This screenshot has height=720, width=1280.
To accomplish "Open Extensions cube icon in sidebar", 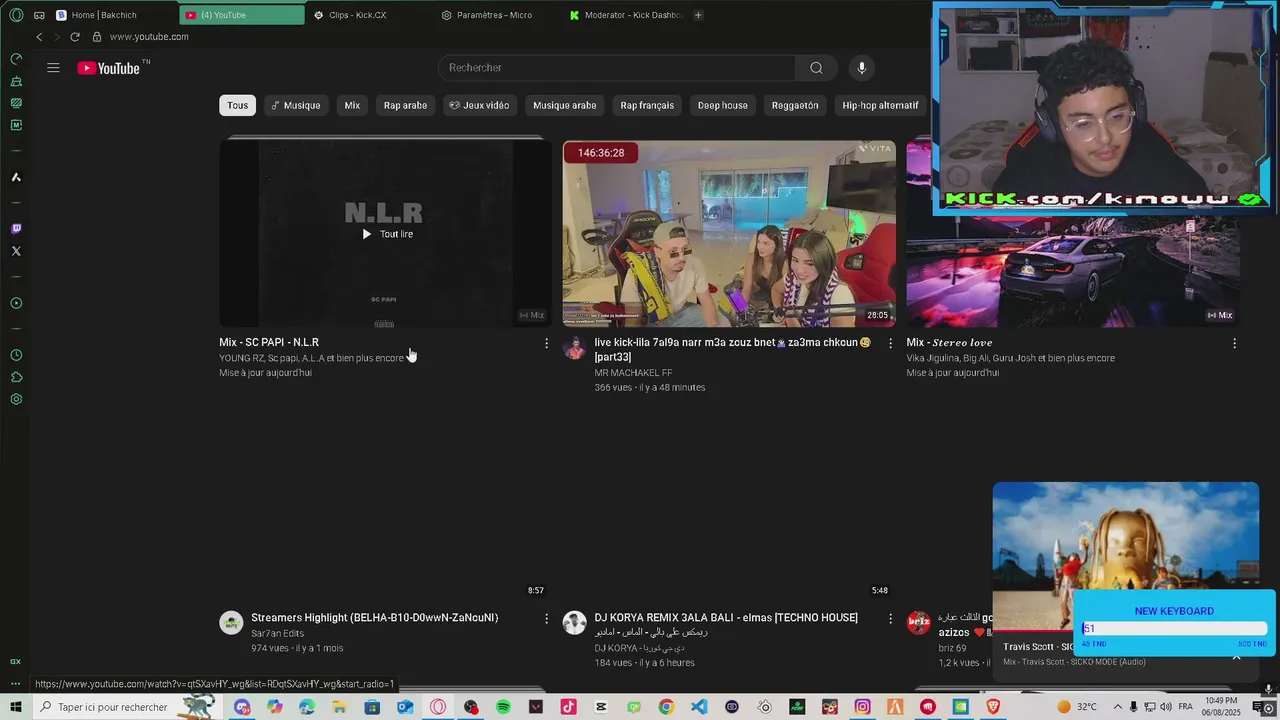I will [x=16, y=377].
